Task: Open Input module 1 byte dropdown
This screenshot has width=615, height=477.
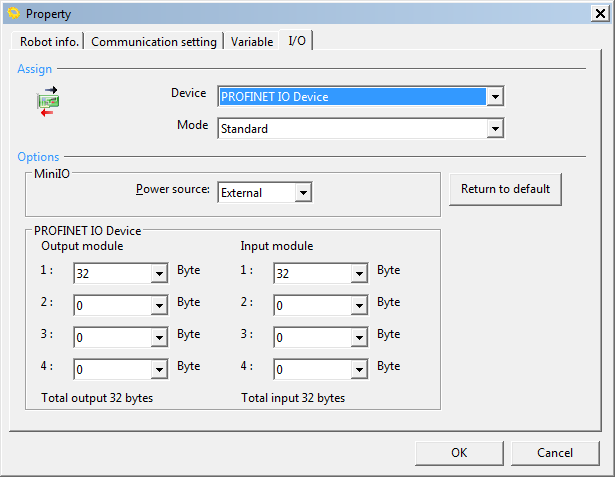Action: coord(358,274)
